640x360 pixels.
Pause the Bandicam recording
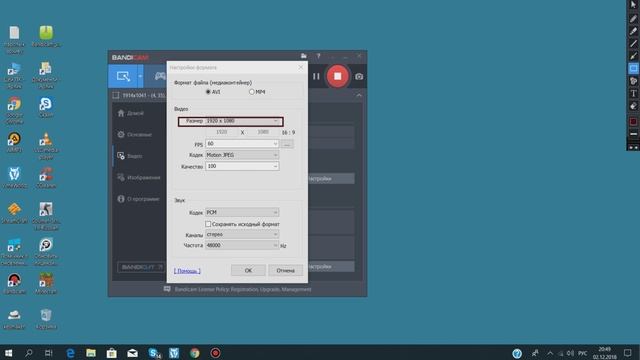(316, 76)
